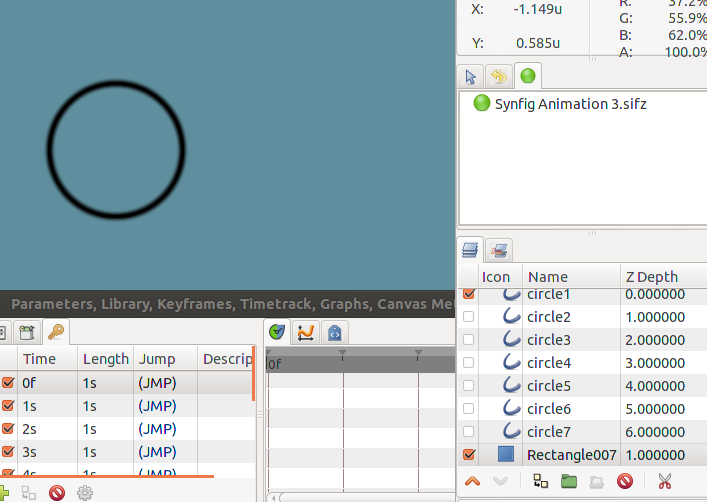Open the Keyframes panel key tab
Image resolution: width=707 pixels, height=502 pixels.
(56, 332)
